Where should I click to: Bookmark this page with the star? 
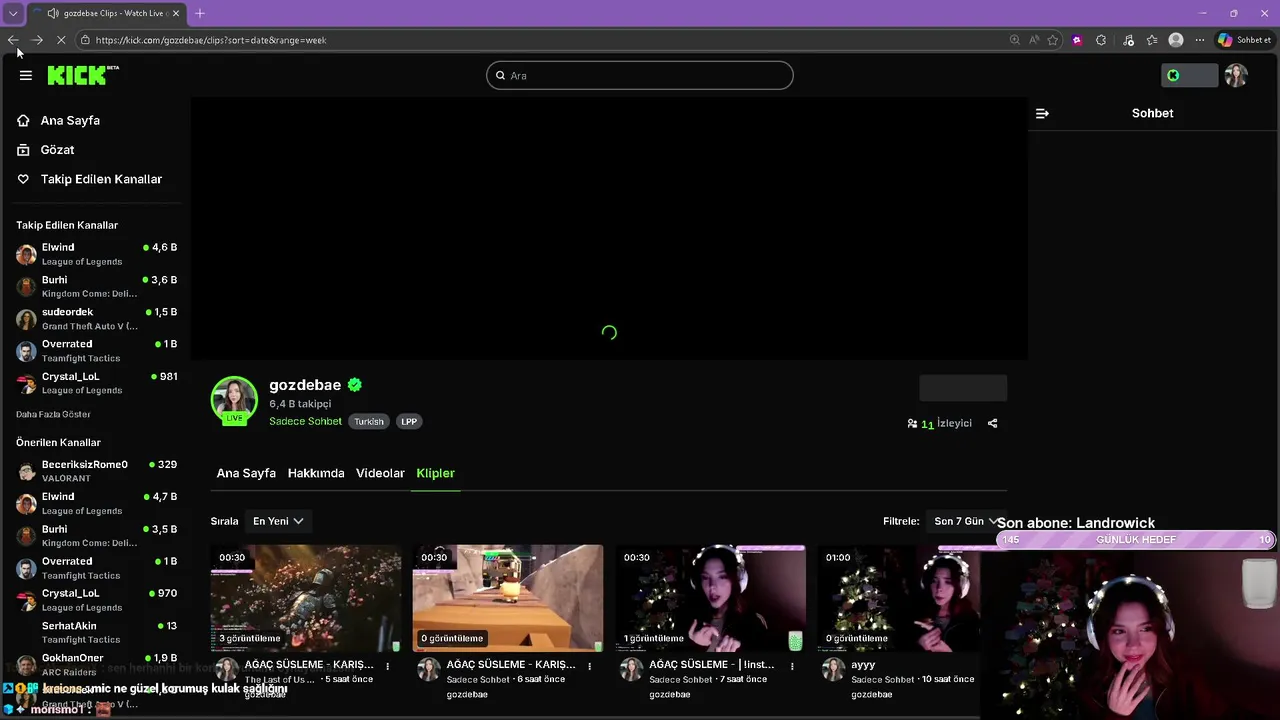(1053, 40)
